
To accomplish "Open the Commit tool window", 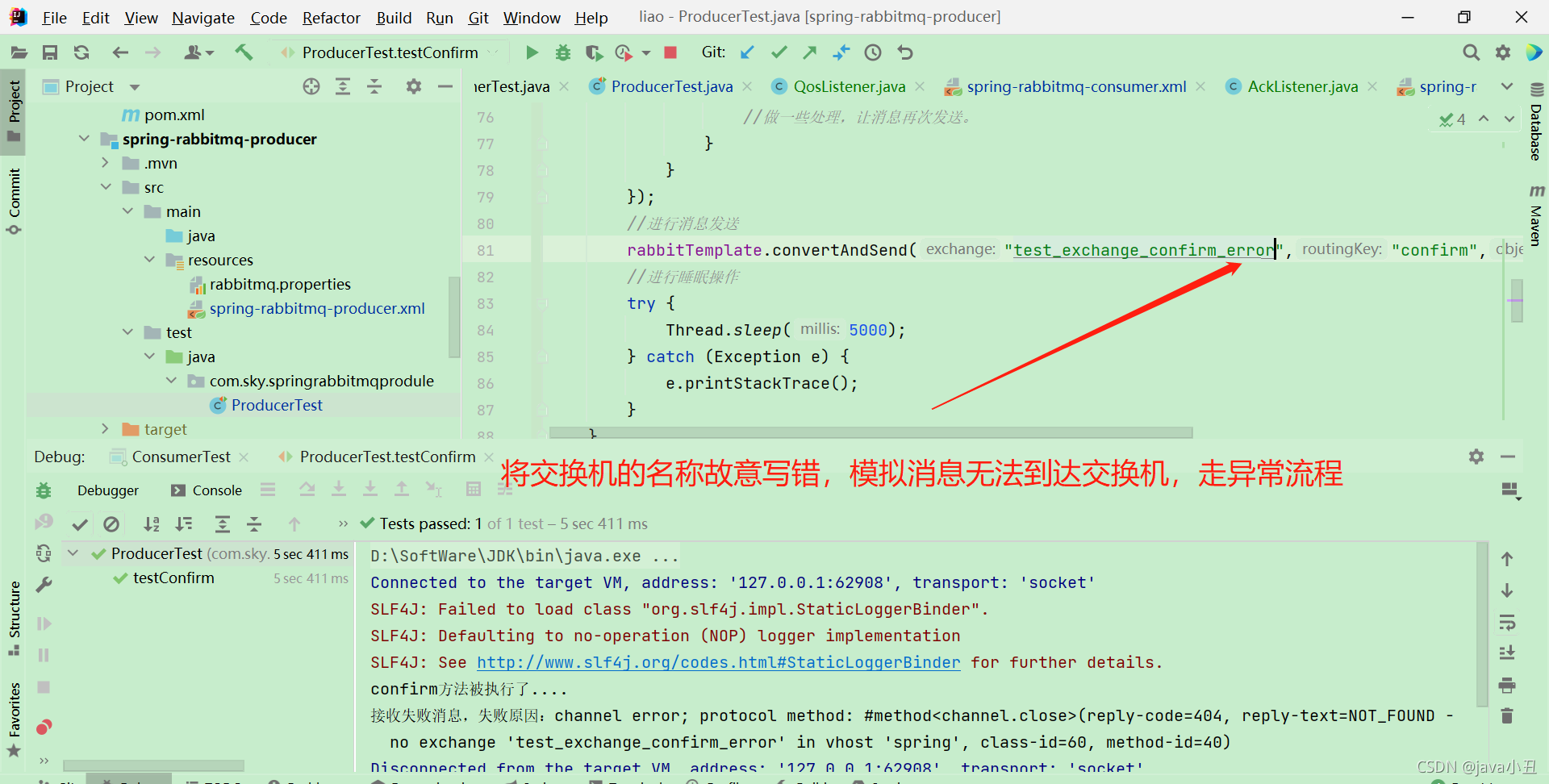I will point(14,200).
